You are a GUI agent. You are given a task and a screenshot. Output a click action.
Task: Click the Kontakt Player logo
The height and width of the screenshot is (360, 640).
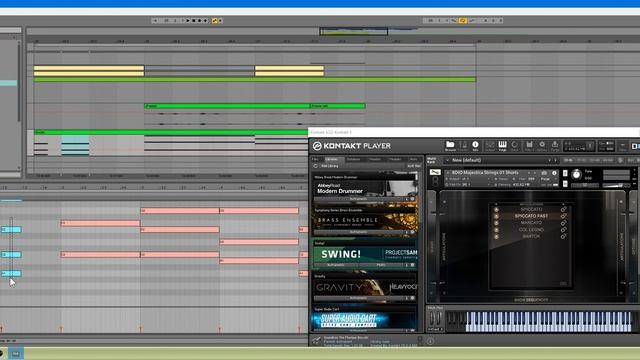351,146
